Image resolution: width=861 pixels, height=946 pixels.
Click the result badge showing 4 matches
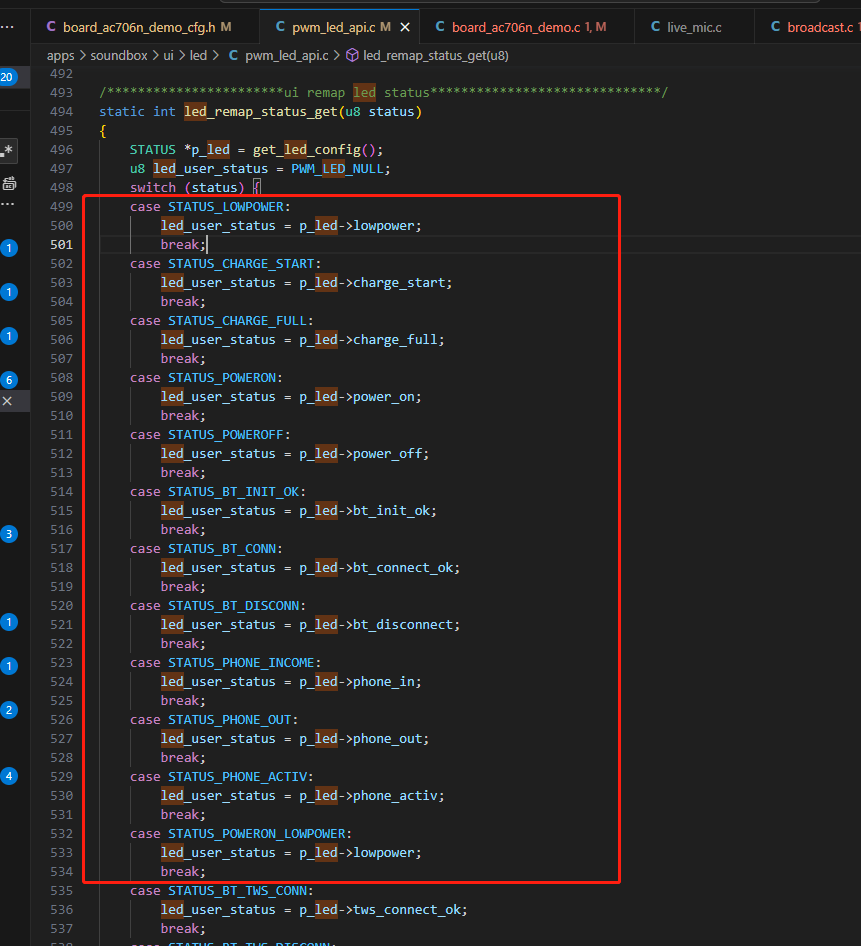pos(9,776)
